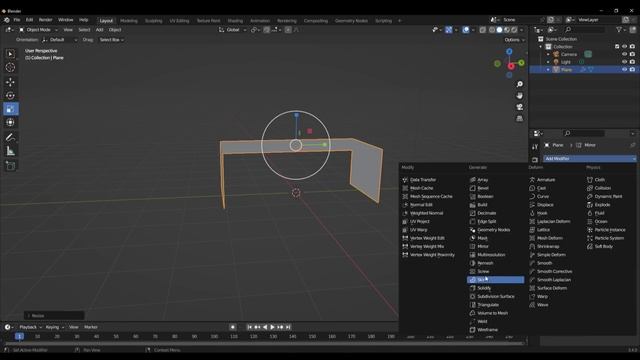Select the Annotate tool
The image size is (640, 360).
coord(10,138)
